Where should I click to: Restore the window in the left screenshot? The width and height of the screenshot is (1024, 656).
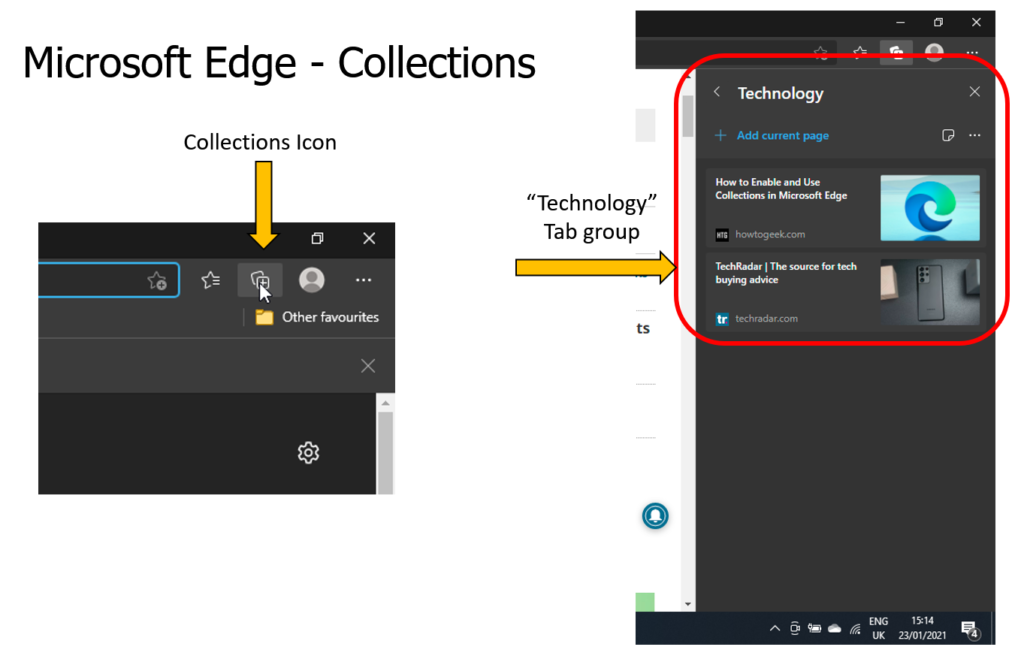coord(317,238)
